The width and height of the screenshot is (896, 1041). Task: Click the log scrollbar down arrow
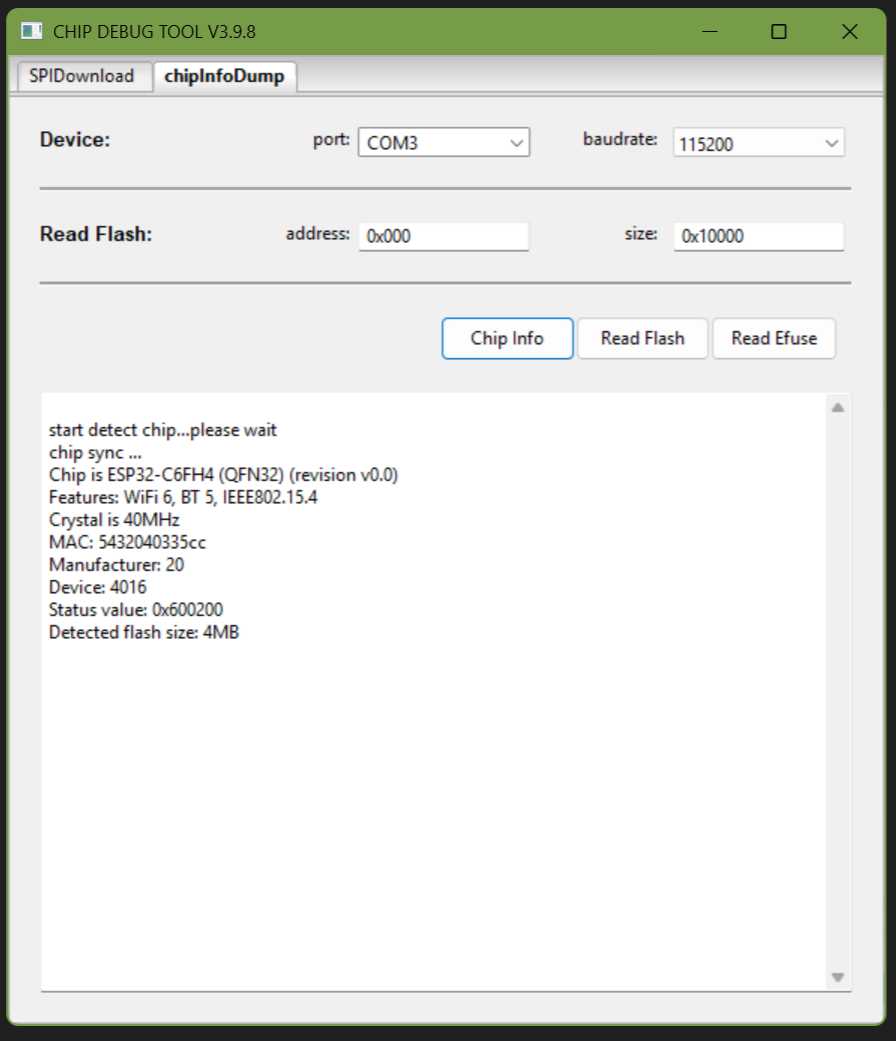coord(838,977)
